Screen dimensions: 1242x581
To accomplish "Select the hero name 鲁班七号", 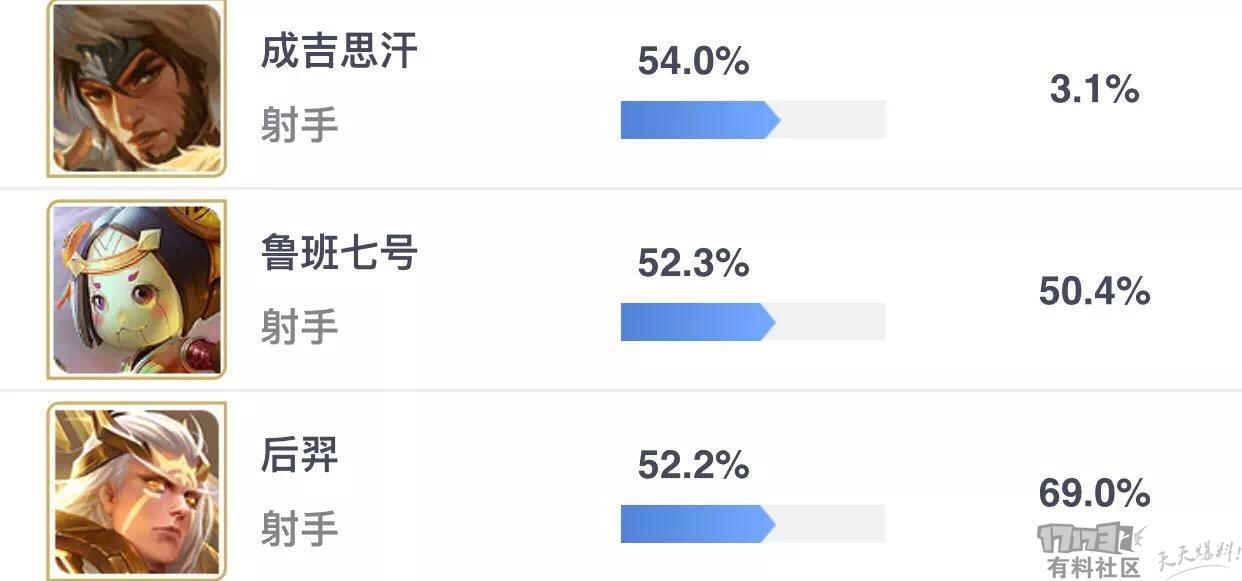I will pos(338,254).
